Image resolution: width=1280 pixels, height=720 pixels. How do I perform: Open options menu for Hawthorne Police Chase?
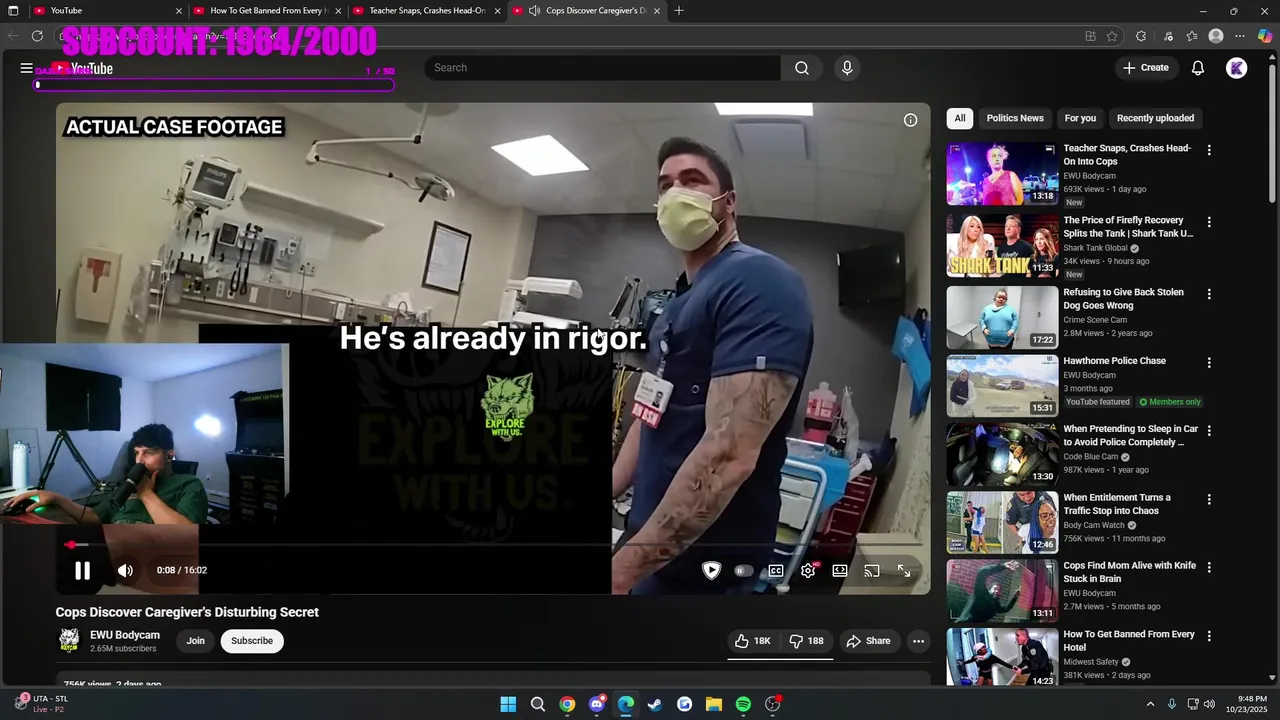1209,363
